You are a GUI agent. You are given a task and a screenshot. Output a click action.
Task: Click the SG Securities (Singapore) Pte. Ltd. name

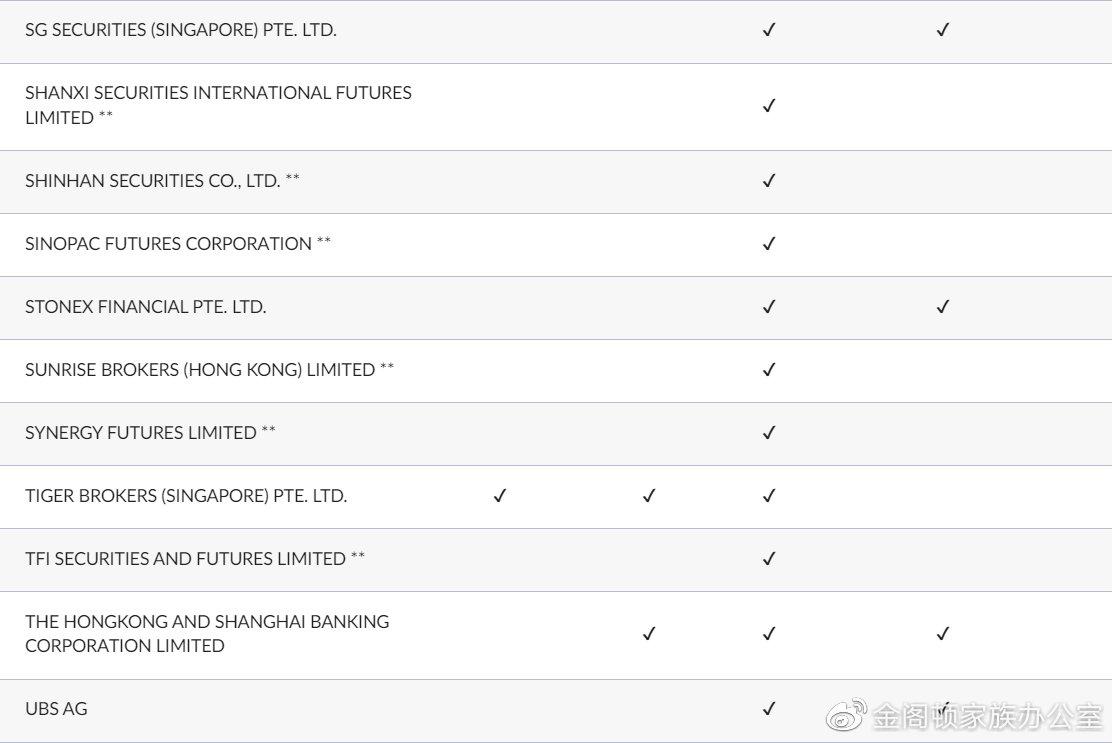click(181, 30)
